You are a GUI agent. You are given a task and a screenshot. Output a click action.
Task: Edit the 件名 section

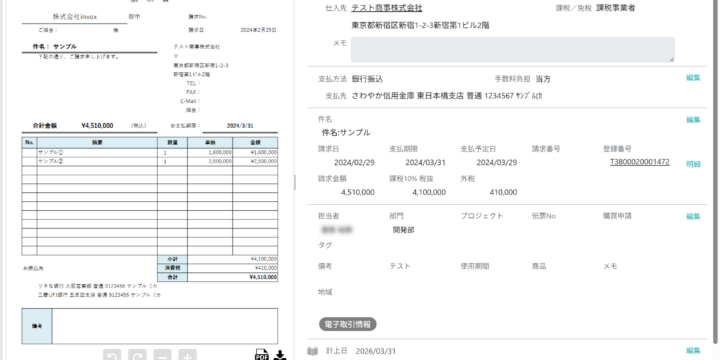tap(693, 119)
